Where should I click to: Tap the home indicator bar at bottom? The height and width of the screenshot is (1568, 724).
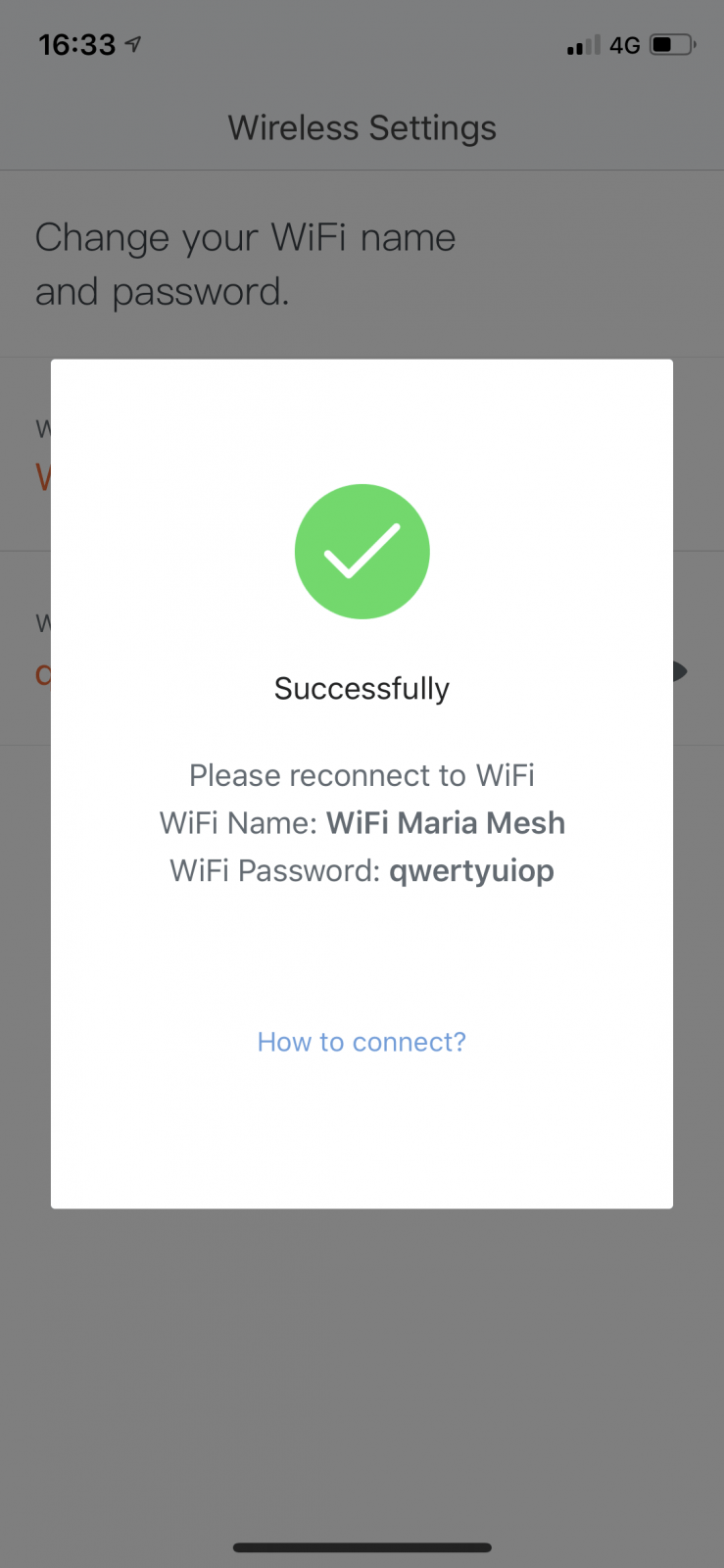[362, 1547]
